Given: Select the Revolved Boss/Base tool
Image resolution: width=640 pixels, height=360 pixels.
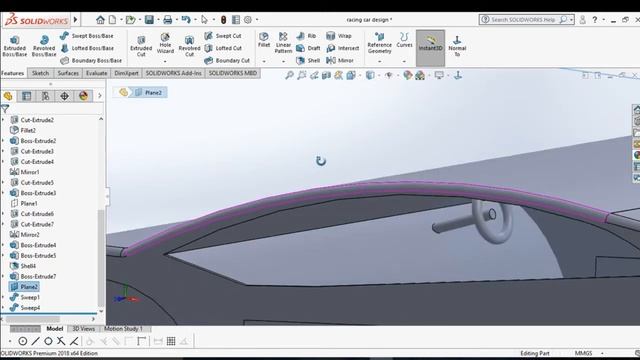Looking at the screenshot, I should click(44, 46).
